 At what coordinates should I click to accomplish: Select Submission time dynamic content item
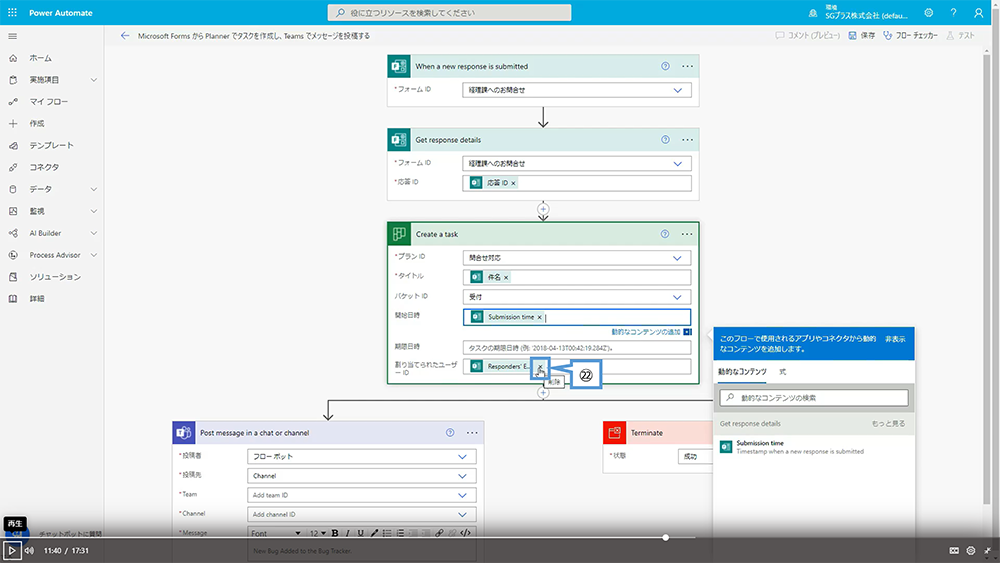pos(813,447)
